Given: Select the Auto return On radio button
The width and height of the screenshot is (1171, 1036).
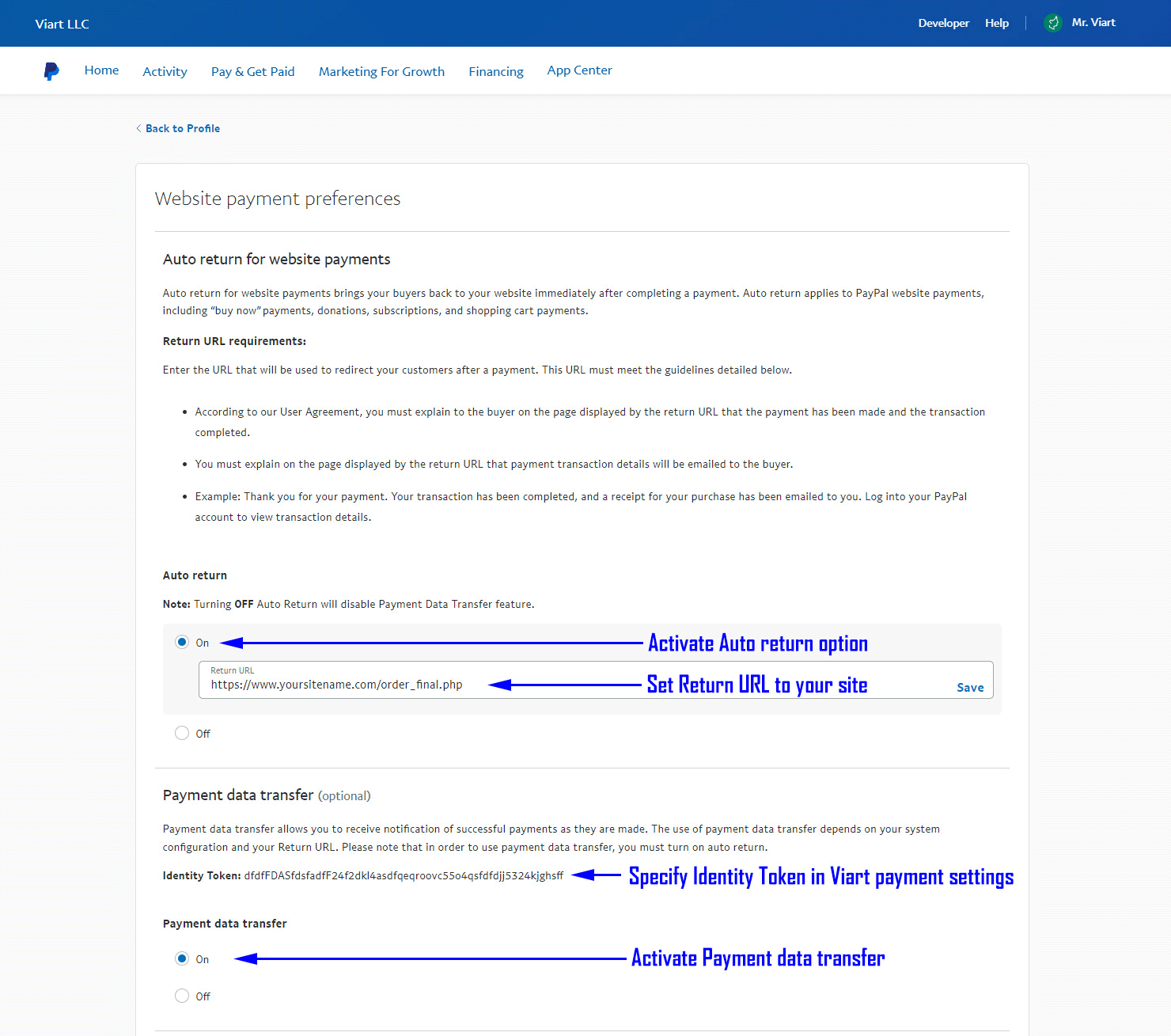Looking at the screenshot, I should (x=182, y=642).
